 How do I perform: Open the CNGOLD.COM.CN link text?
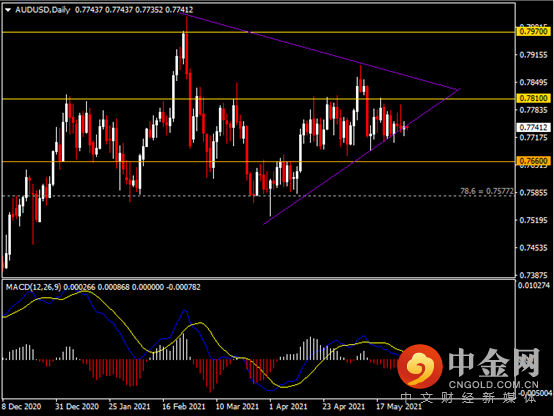[x=494, y=385]
